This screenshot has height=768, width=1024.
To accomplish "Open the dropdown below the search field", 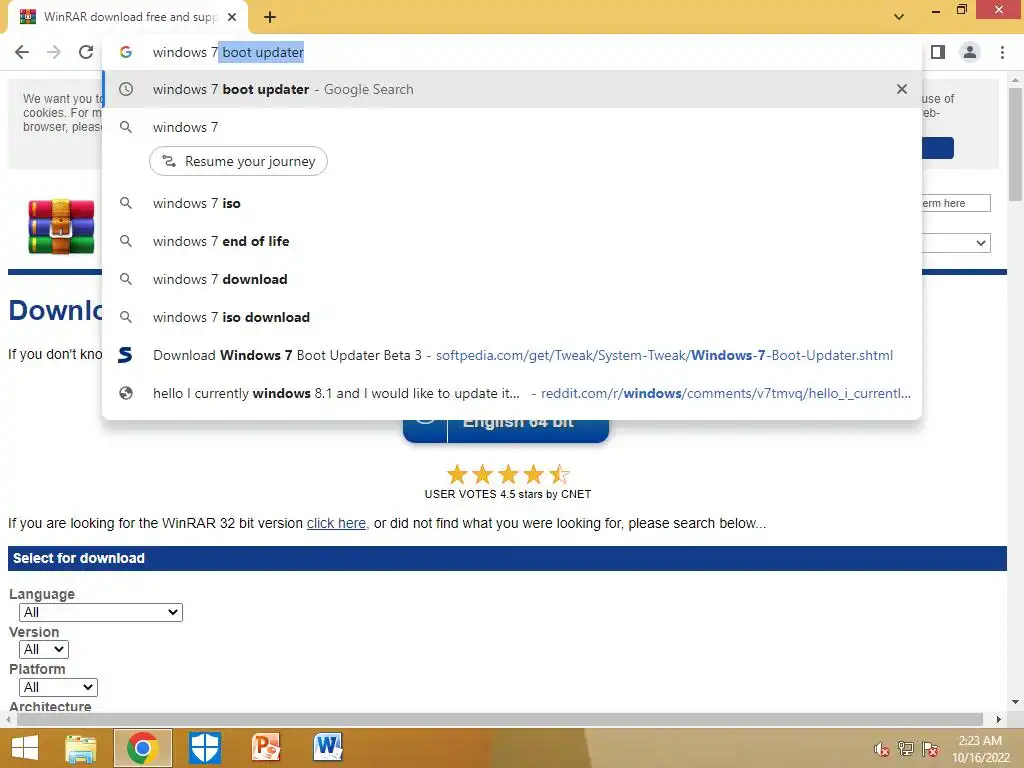I will pos(956,243).
